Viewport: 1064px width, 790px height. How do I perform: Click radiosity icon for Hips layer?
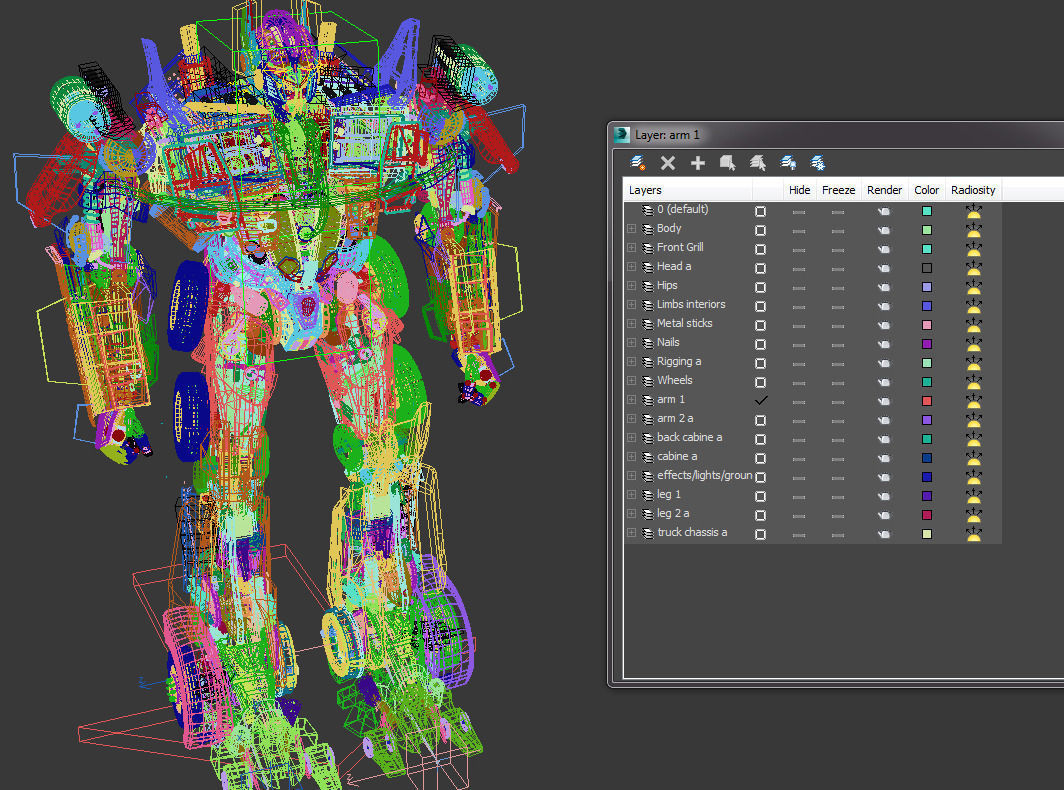(x=974, y=286)
